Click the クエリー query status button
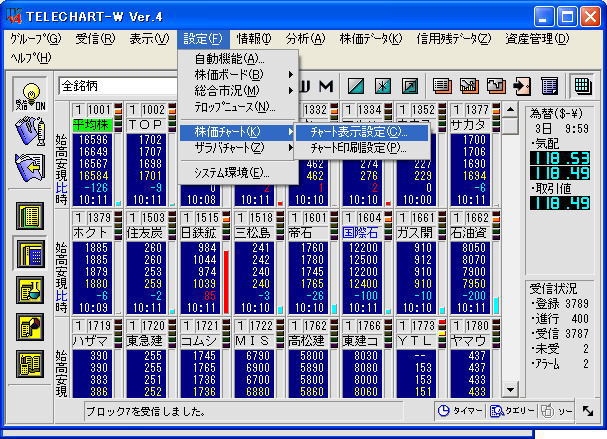Screen dimensions: 607x439 pos(512,411)
